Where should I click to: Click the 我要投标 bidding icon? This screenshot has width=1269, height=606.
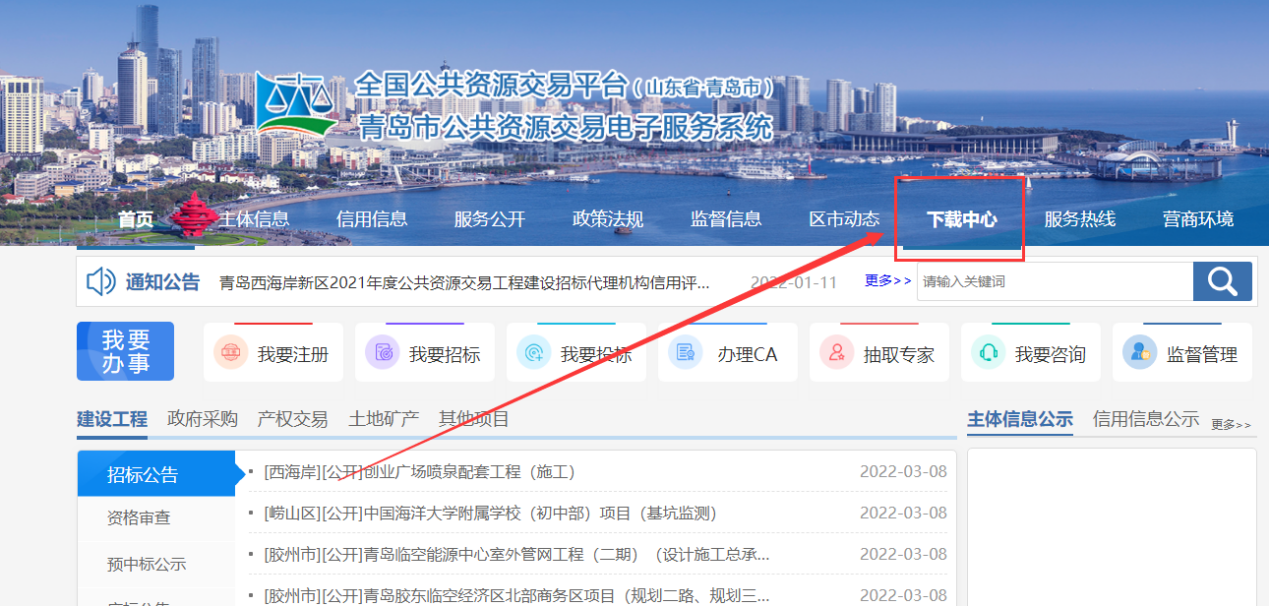click(533, 353)
